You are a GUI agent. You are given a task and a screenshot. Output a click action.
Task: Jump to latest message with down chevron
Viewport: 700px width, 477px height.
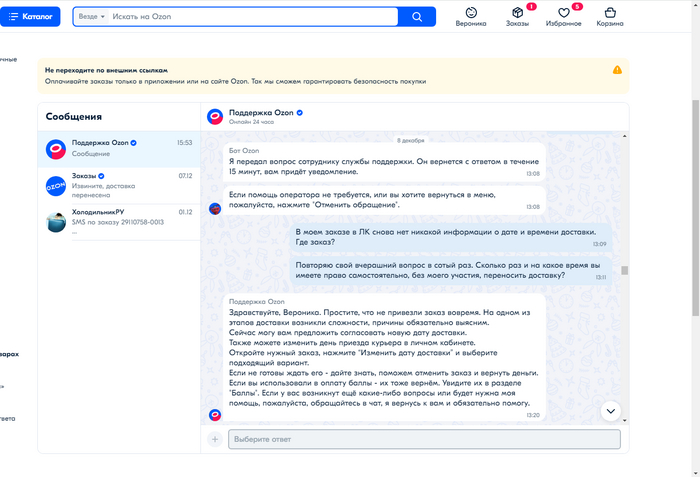click(610, 411)
